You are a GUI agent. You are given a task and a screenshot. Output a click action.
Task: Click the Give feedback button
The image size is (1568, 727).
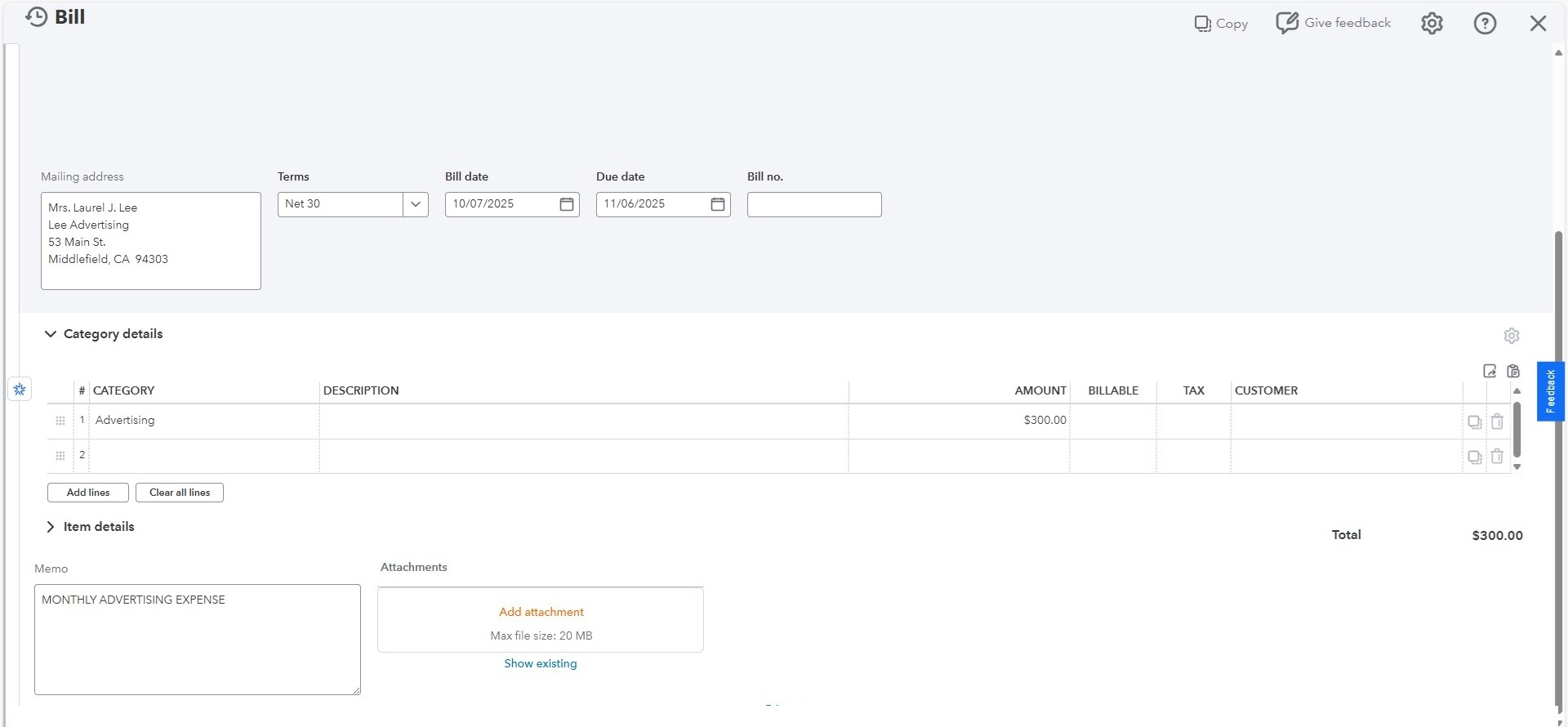pos(1334,23)
